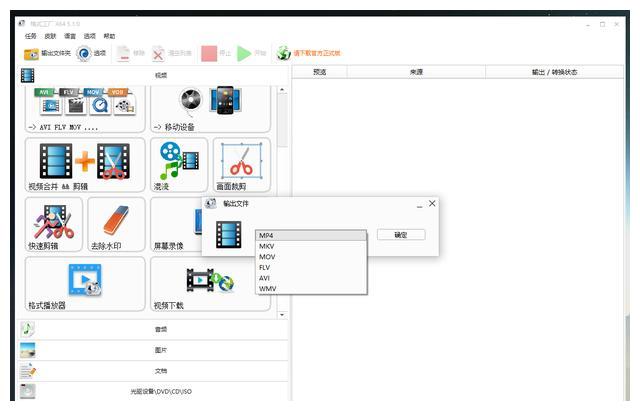
Task: Click the app icon in 输出文件 dialog title
Action: 211,203
